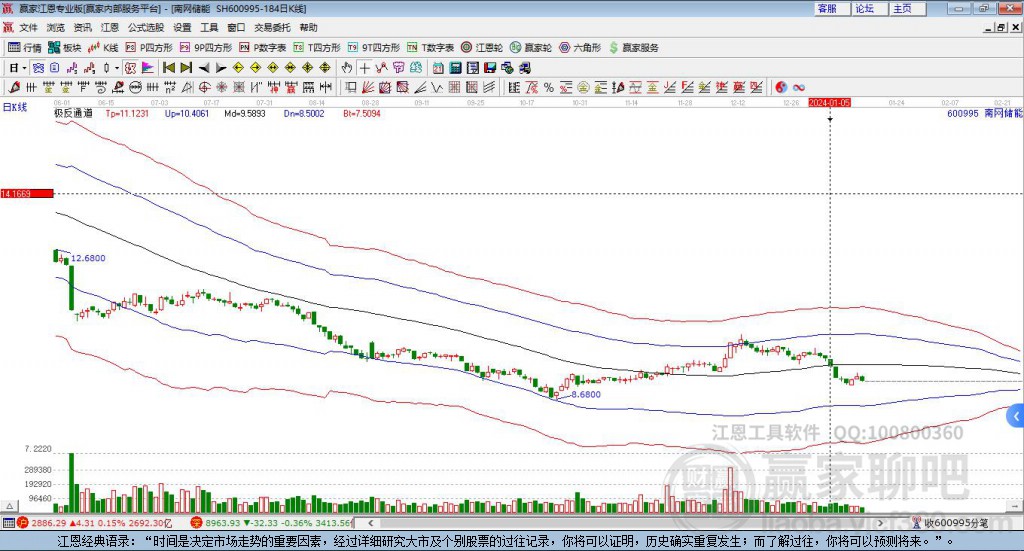The image size is (1024, 551).
Task: Select the hand pan tool
Action: click(x=347, y=68)
